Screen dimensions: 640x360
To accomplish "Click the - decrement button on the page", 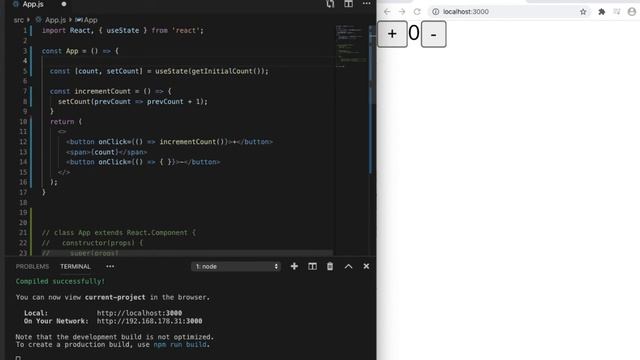I will click(x=433, y=34).
